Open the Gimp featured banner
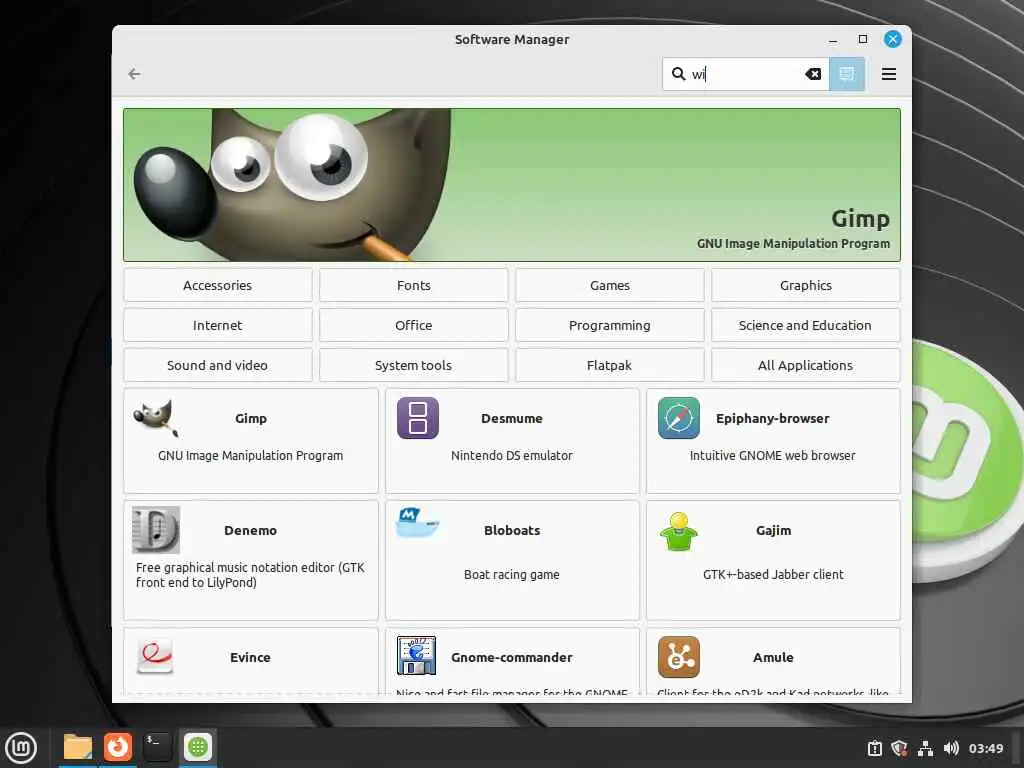The height and width of the screenshot is (768, 1024). 511,185
